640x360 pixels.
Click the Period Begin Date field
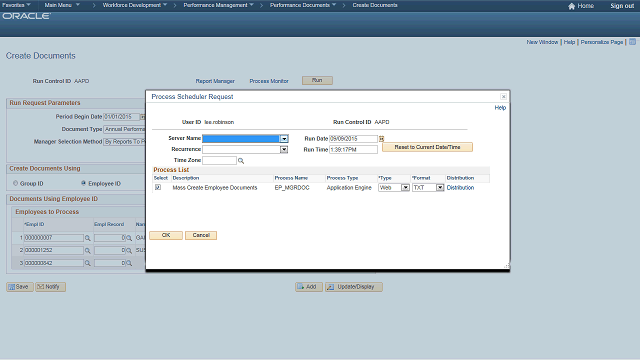tap(121, 117)
